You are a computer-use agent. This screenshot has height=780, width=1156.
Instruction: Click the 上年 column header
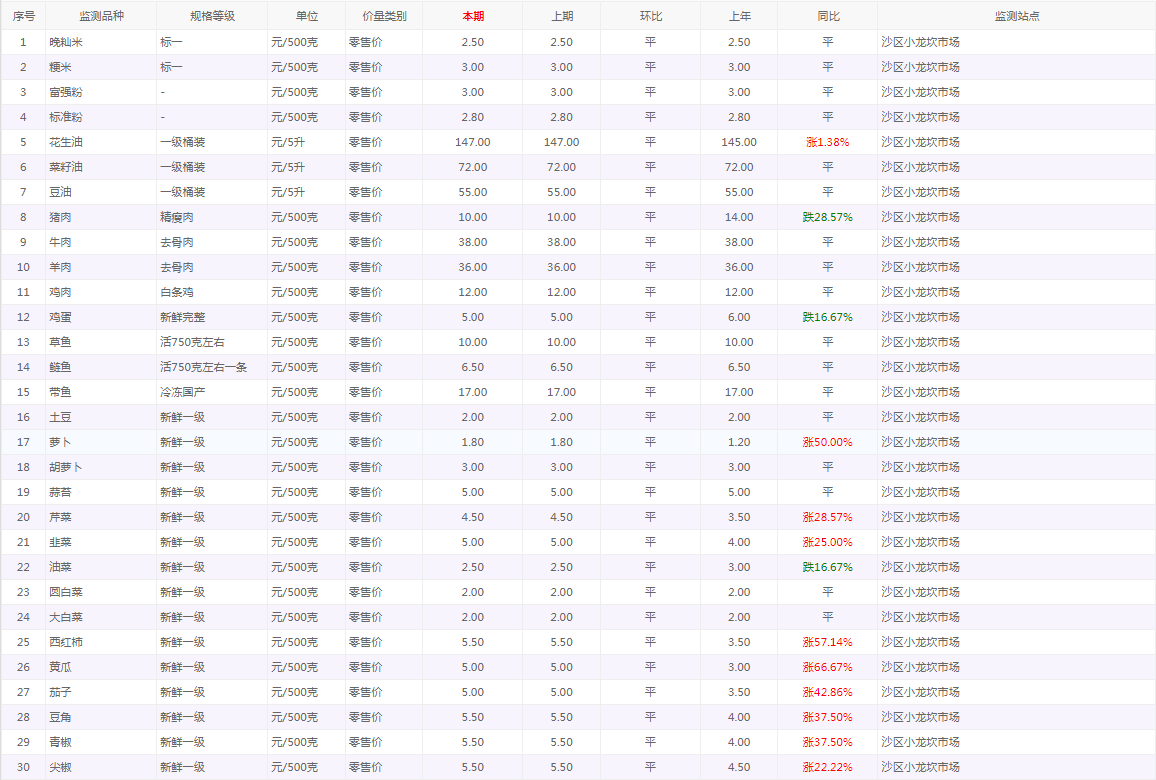738,16
